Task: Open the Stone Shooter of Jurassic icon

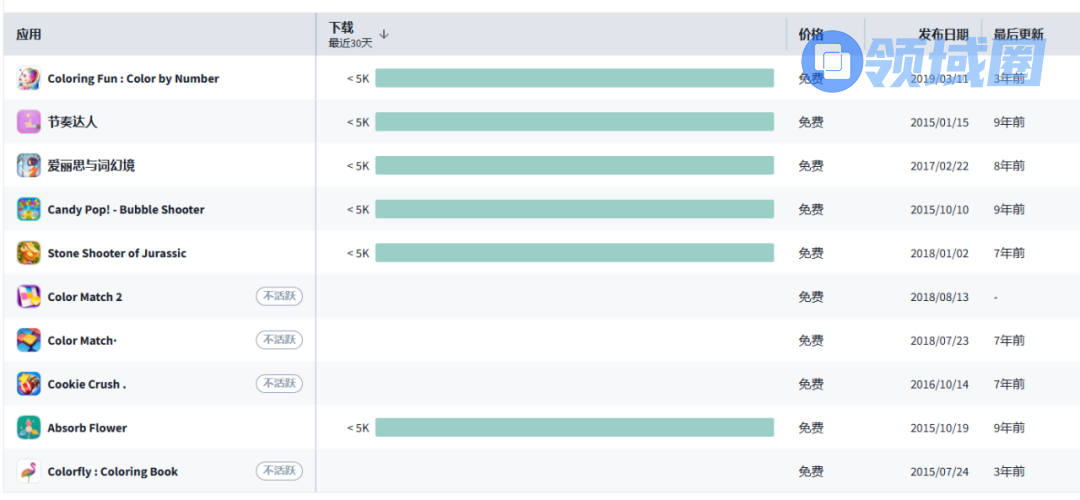Action: [29, 253]
